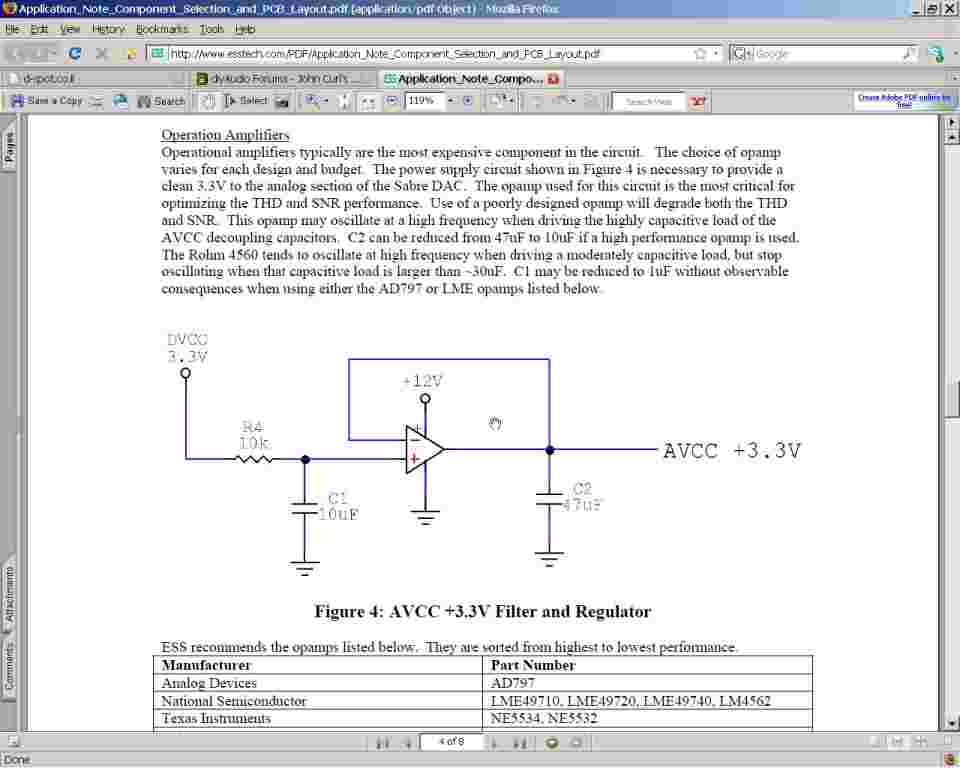Open the Tools menu
Screen dimensions: 960x768
(211, 29)
